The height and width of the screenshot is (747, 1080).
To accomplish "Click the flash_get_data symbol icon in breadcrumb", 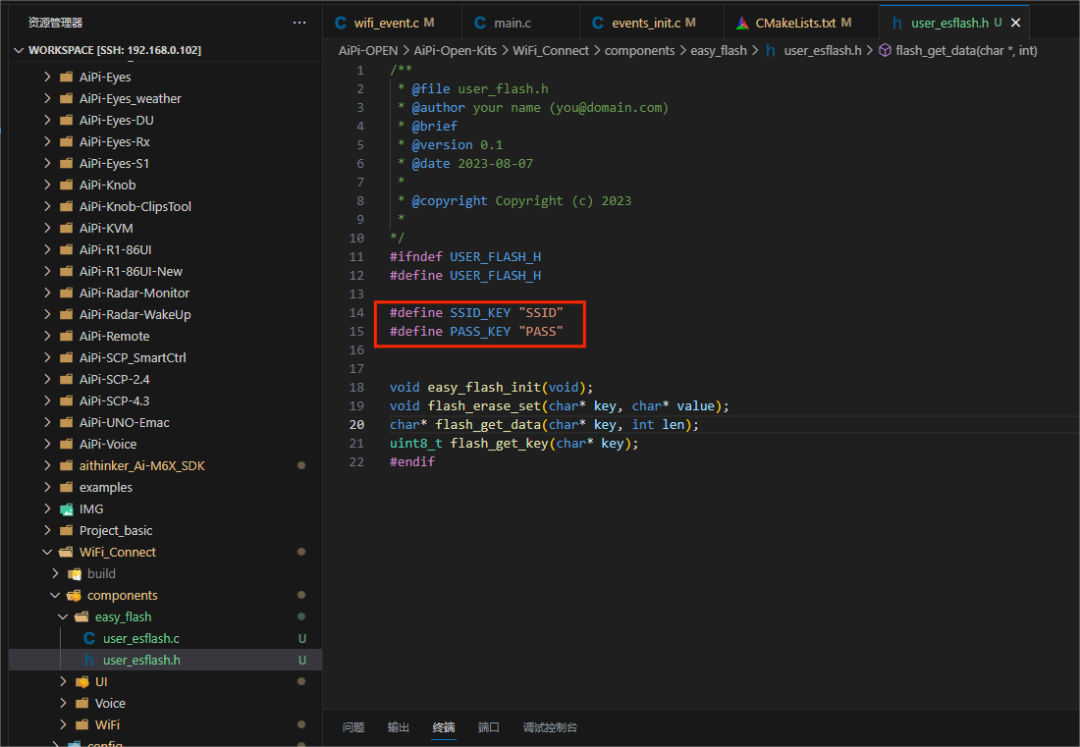I will click(884, 50).
